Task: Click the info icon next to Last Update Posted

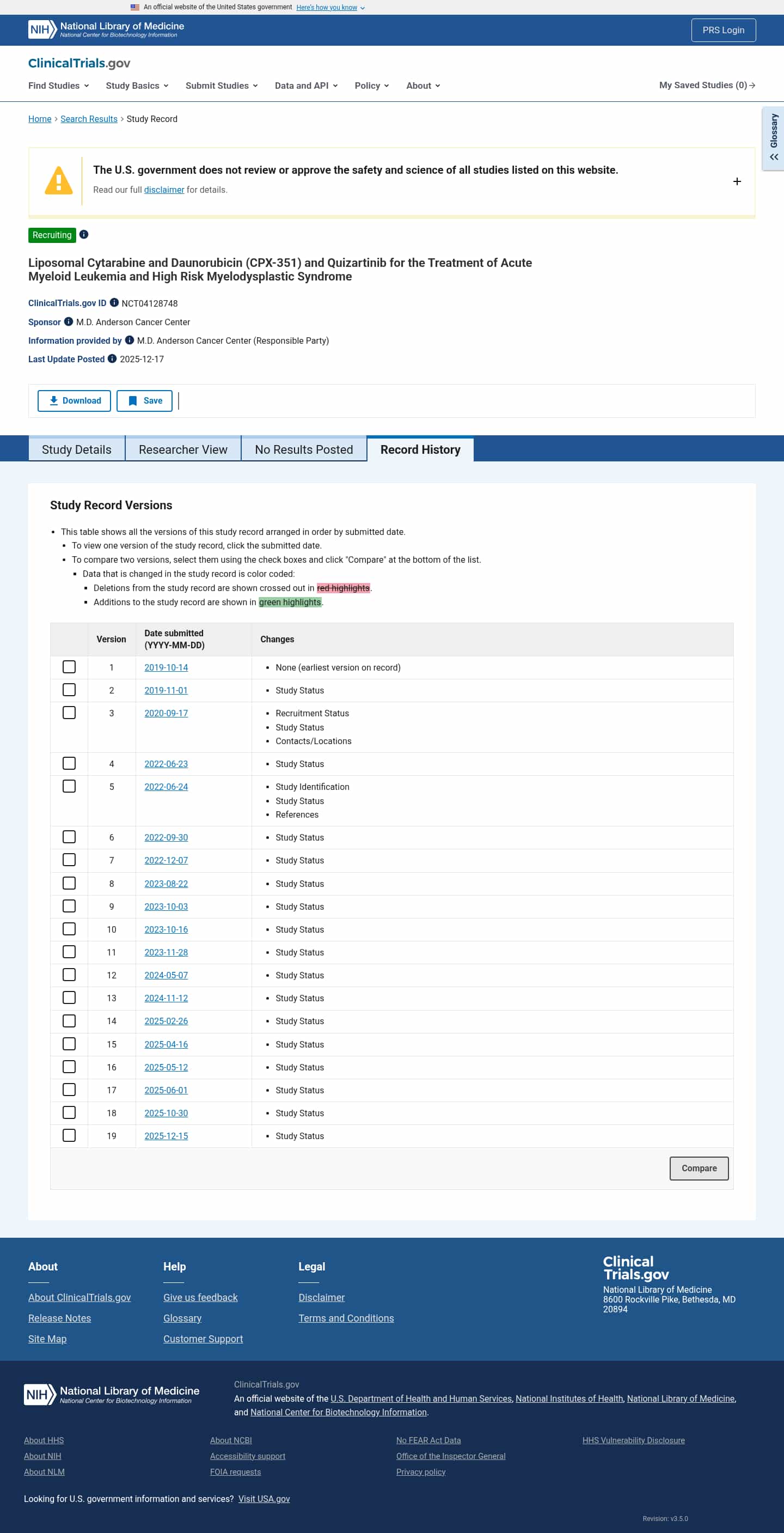Action: [x=112, y=358]
